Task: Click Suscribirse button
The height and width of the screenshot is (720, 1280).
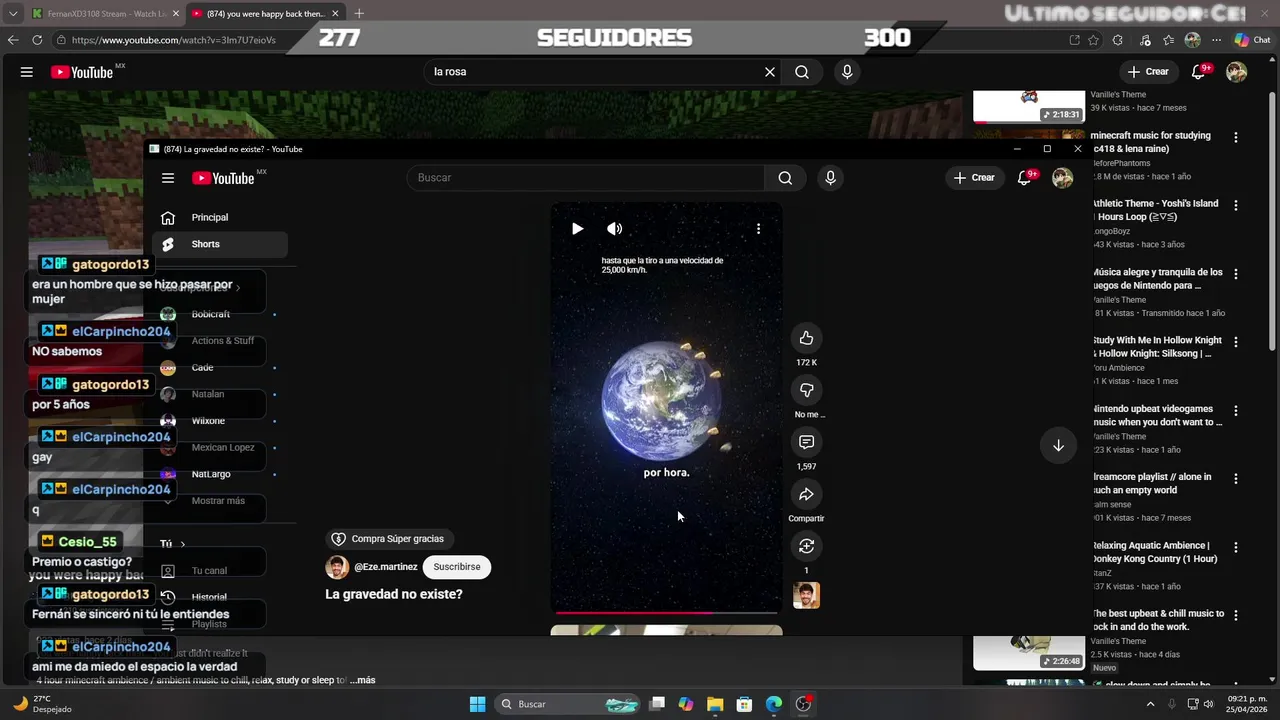Action: click(x=457, y=567)
